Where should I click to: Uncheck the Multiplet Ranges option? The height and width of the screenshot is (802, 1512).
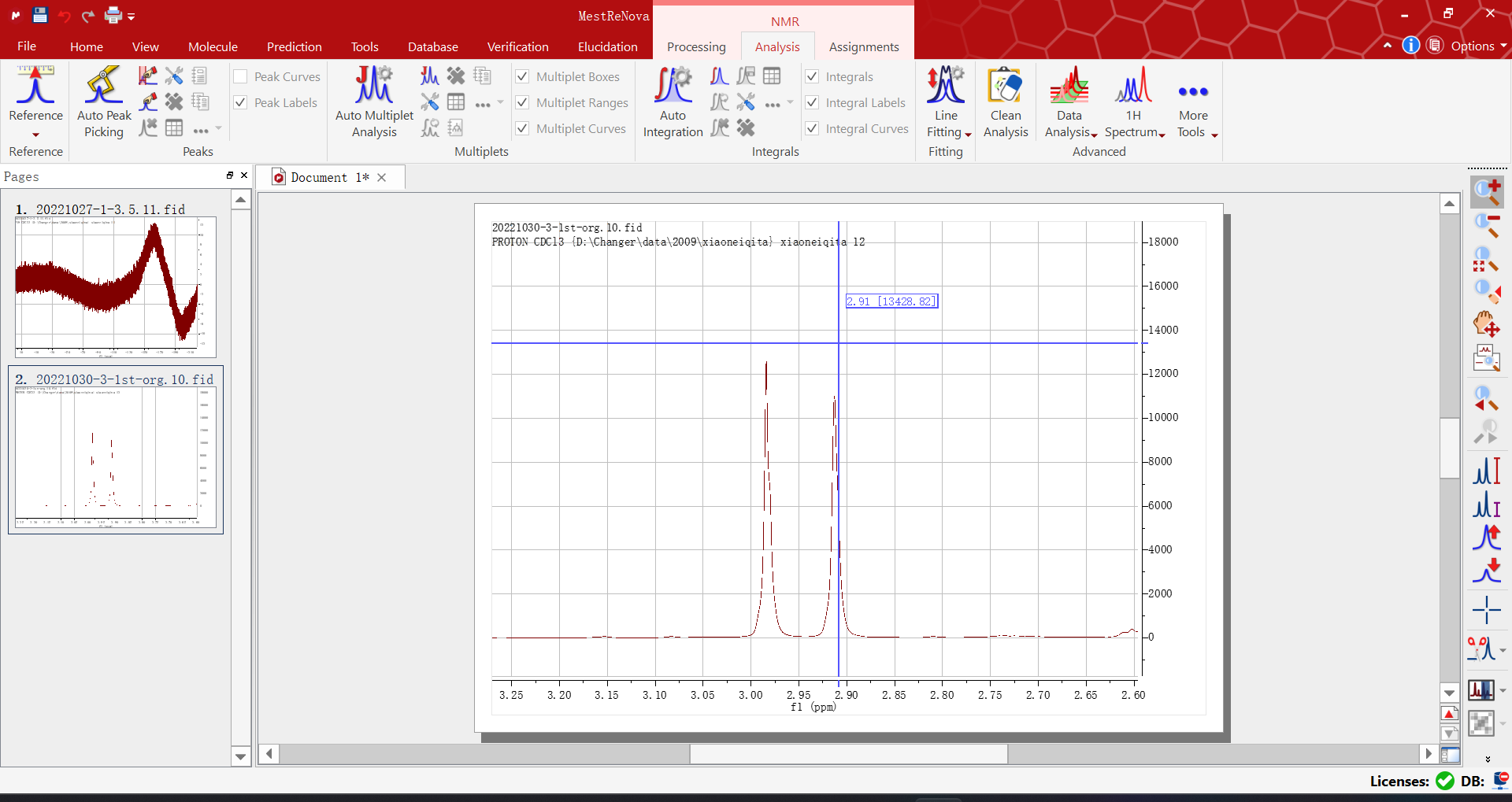coord(522,102)
